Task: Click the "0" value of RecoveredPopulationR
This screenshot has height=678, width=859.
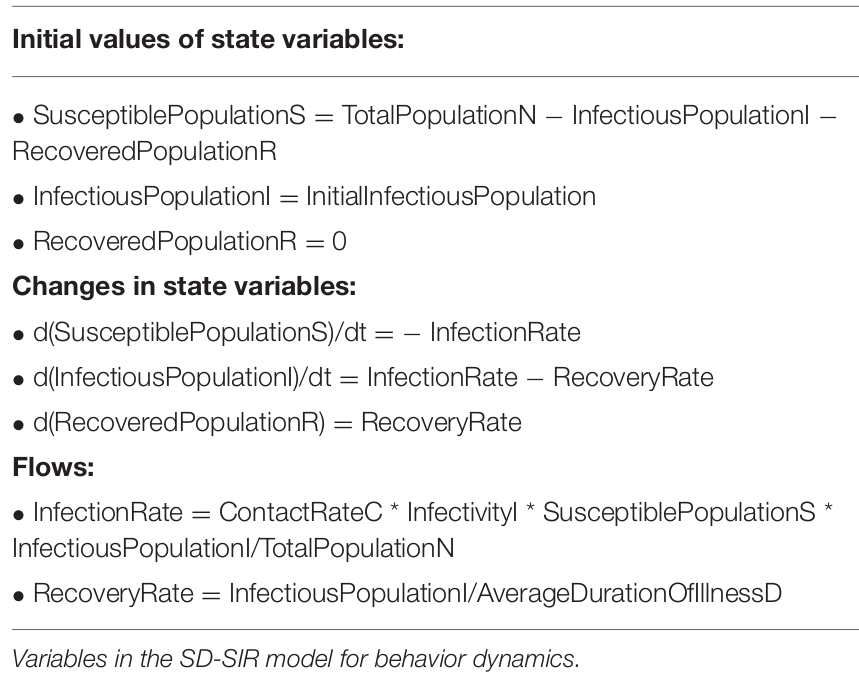Action: [339, 241]
